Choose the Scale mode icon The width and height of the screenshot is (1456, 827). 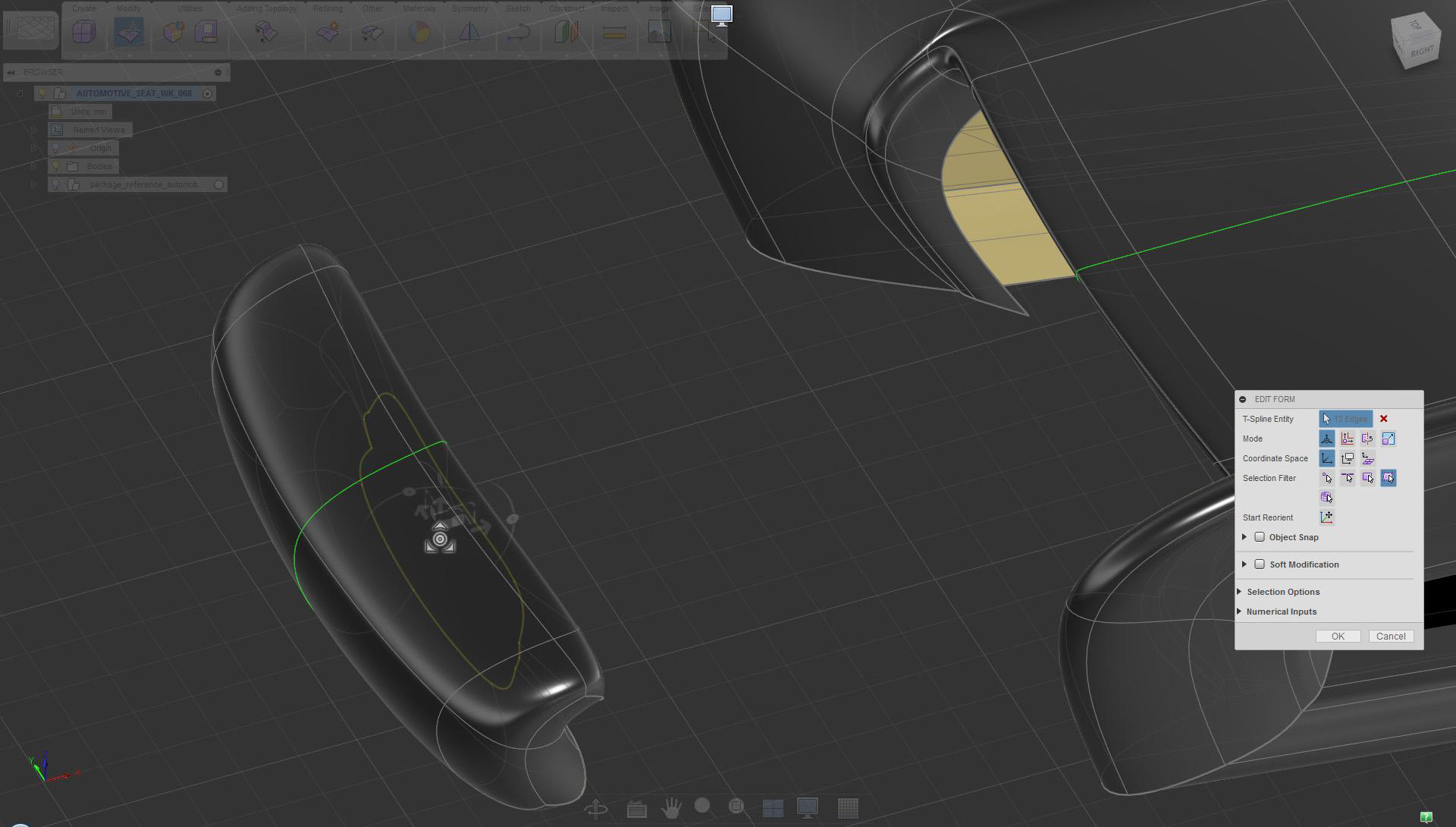(x=1388, y=439)
